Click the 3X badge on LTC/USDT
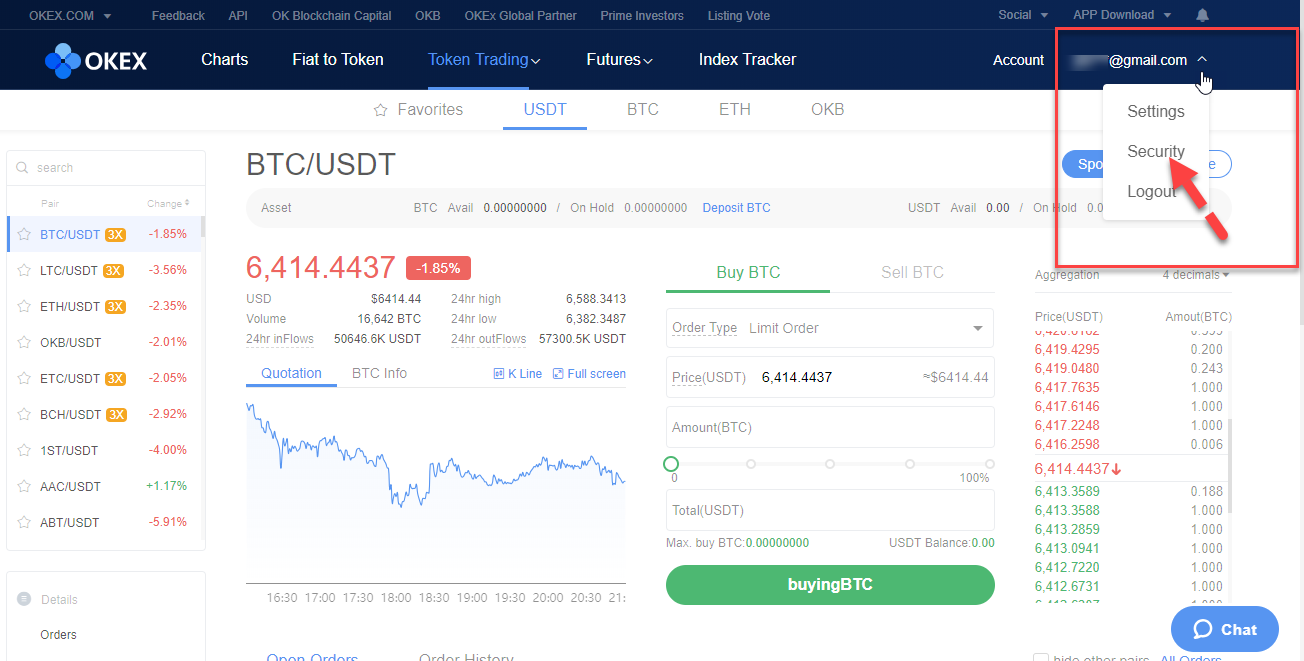1304x661 pixels. point(113,271)
